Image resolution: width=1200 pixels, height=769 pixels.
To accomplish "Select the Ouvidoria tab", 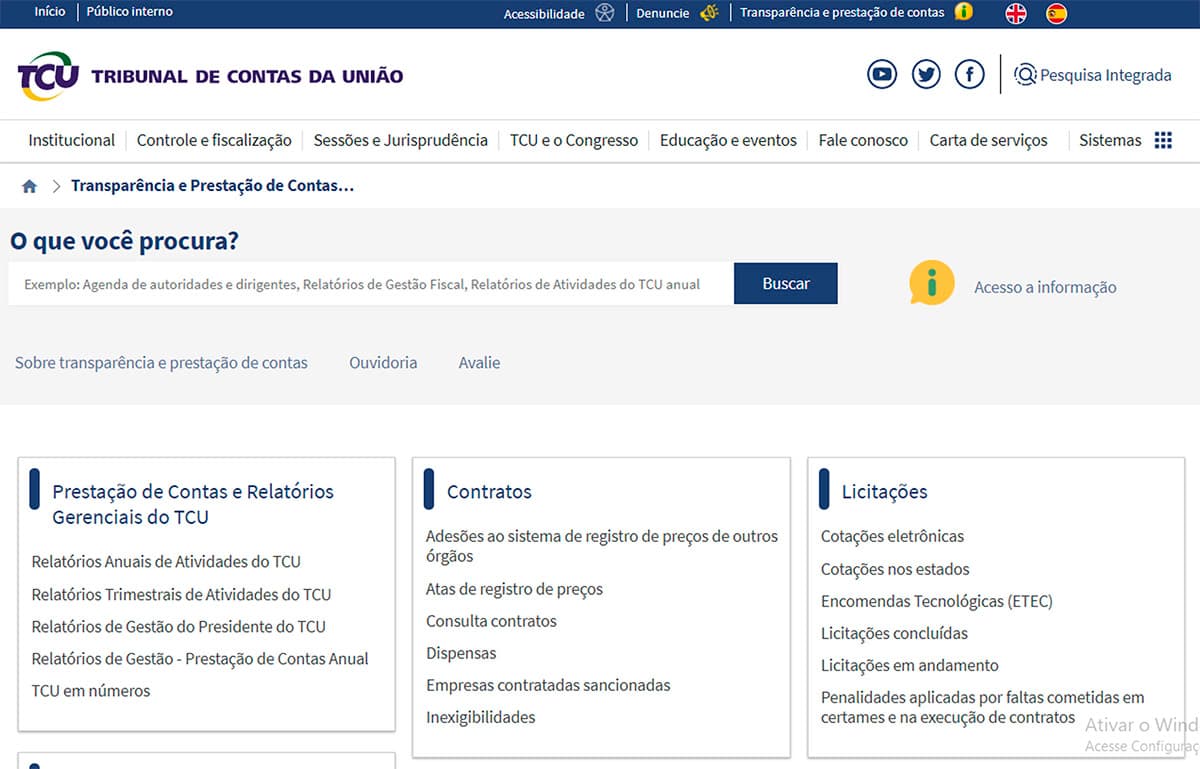I will coord(383,363).
